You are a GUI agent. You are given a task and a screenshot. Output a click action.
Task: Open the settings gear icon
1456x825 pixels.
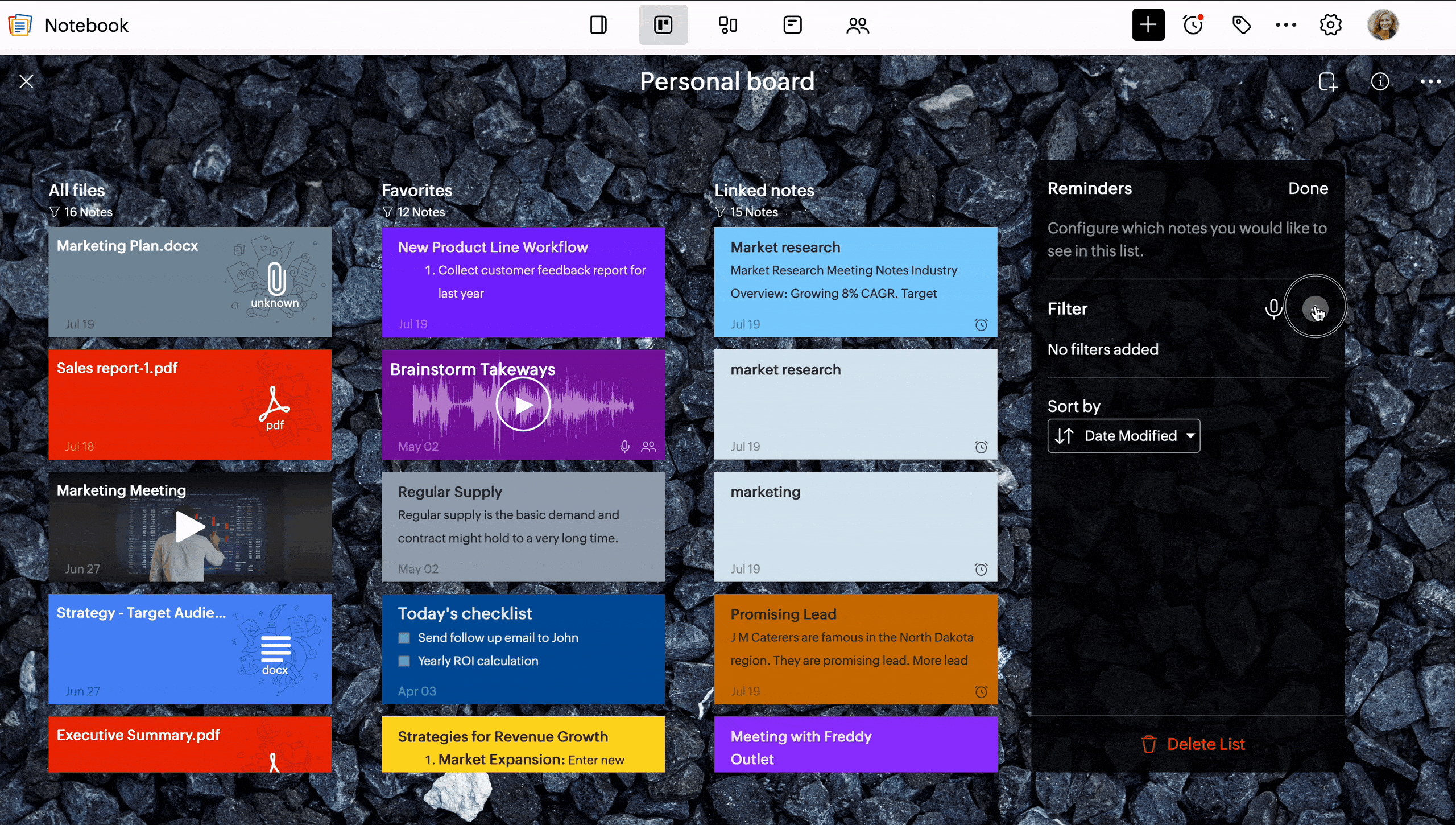coord(1330,25)
